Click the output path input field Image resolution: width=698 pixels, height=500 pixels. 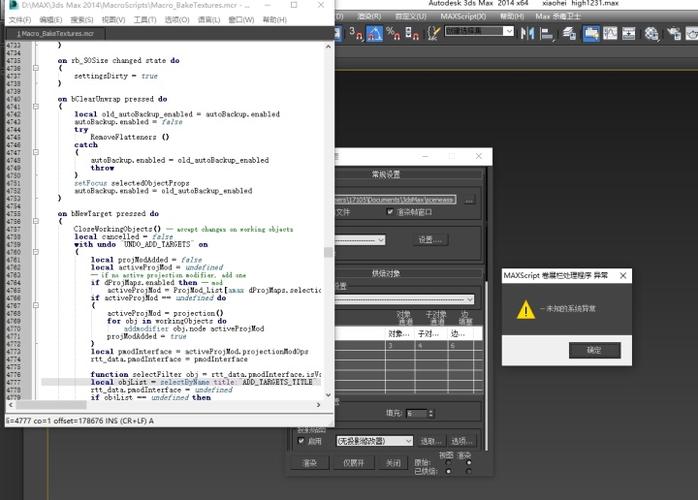pos(396,199)
